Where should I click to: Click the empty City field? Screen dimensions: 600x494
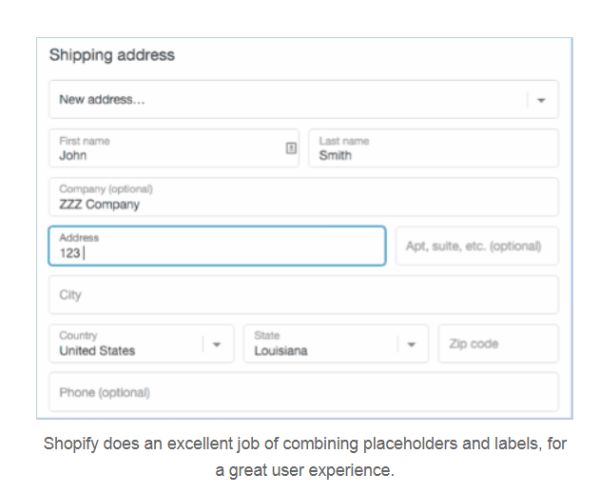(303, 295)
